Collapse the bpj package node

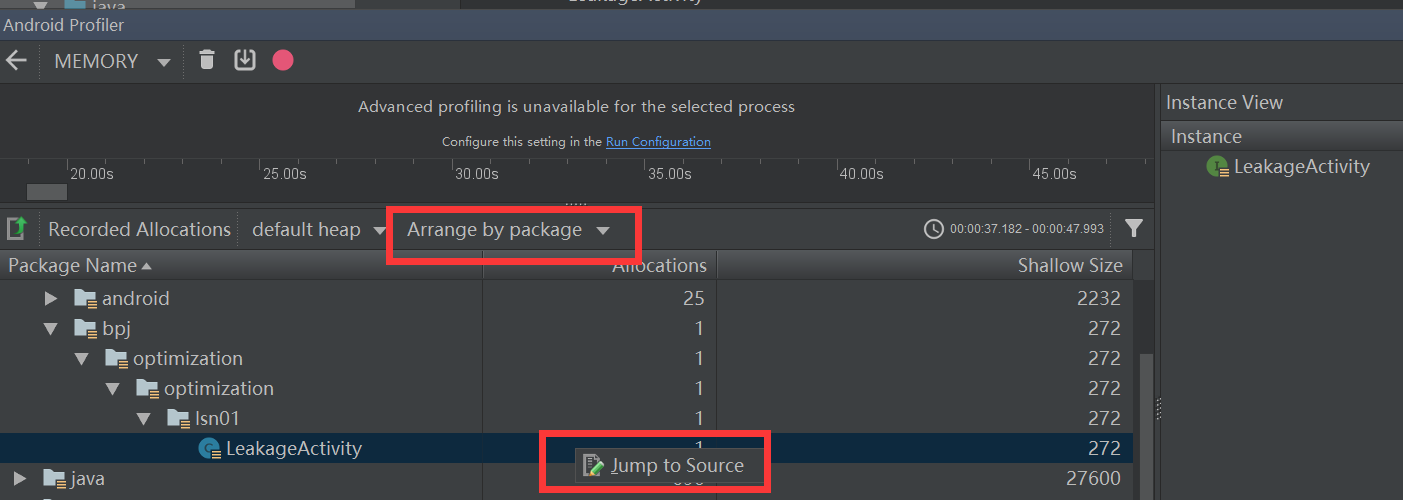[51, 328]
